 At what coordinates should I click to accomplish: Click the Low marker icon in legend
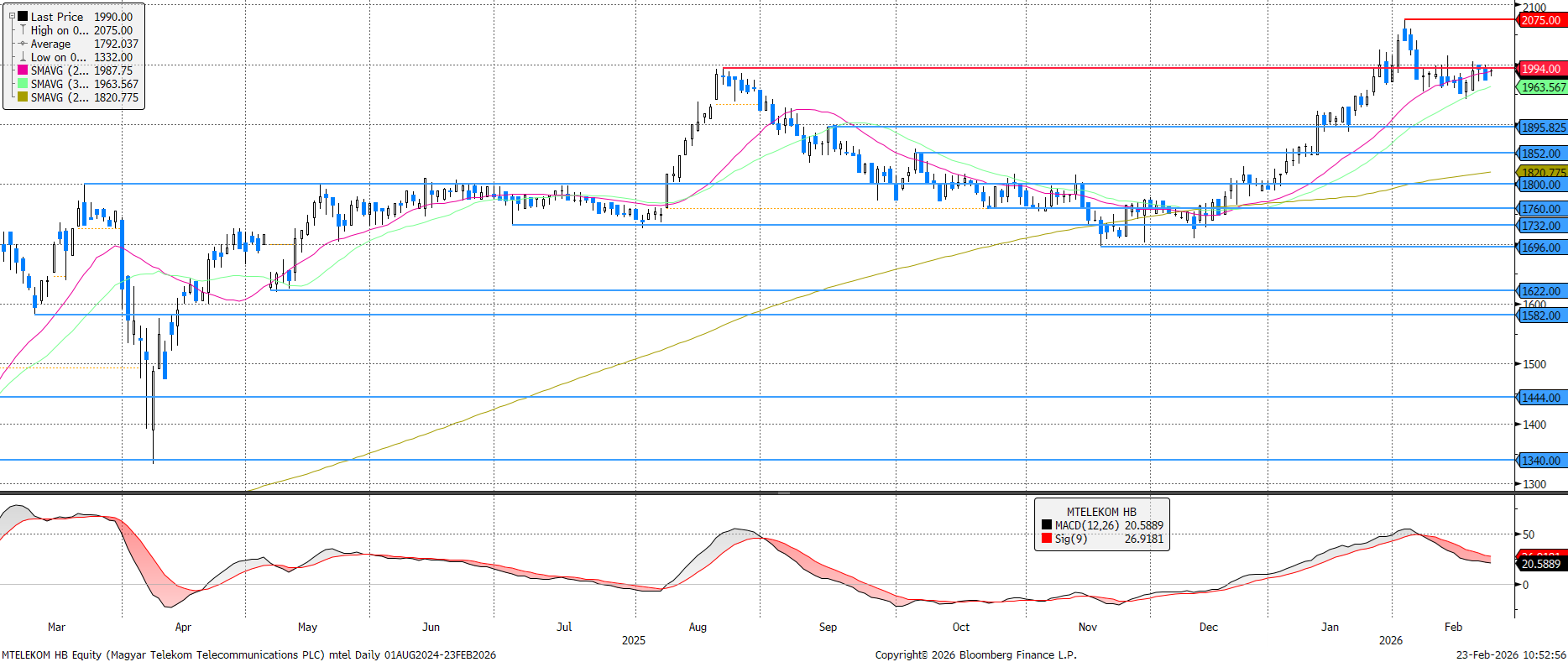pyautogui.click(x=23, y=57)
